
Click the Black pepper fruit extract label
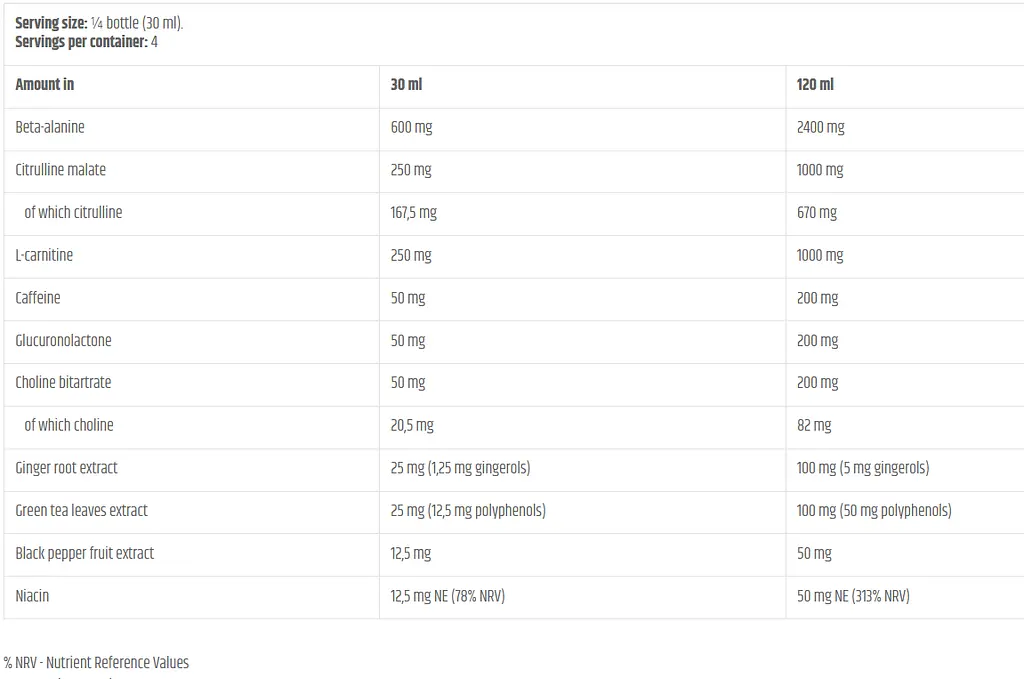click(84, 554)
